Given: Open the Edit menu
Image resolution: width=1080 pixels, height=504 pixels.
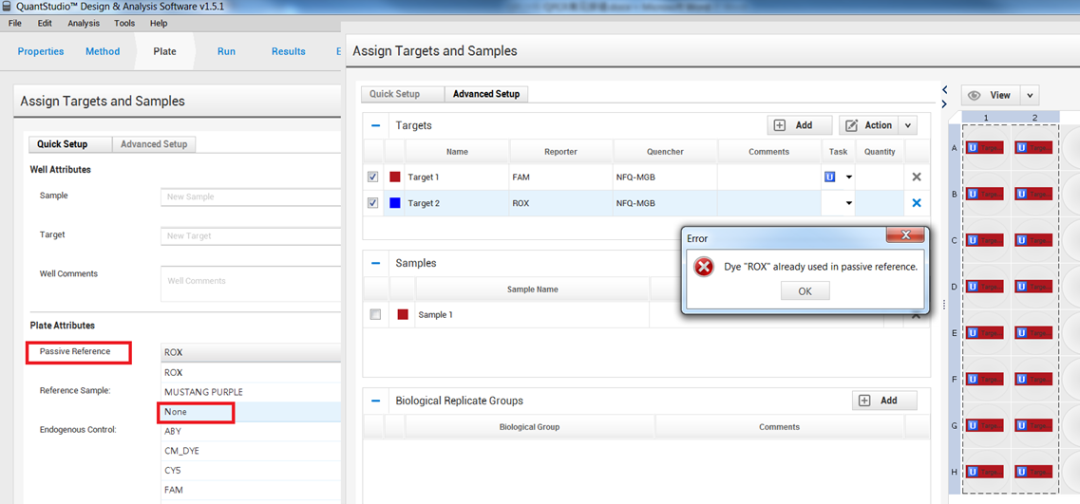Looking at the screenshot, I should (x=45, y=23).
